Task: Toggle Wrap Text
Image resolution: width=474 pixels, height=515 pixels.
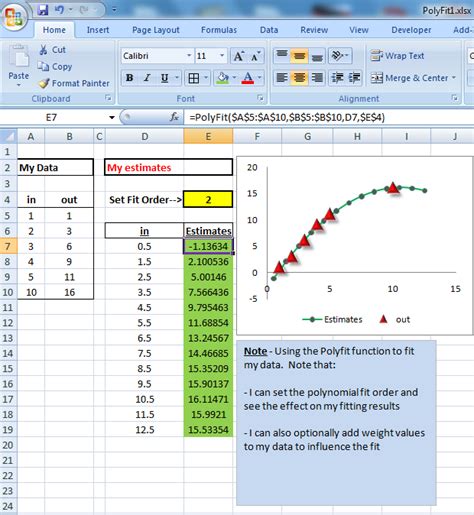Action: (397, 56)
